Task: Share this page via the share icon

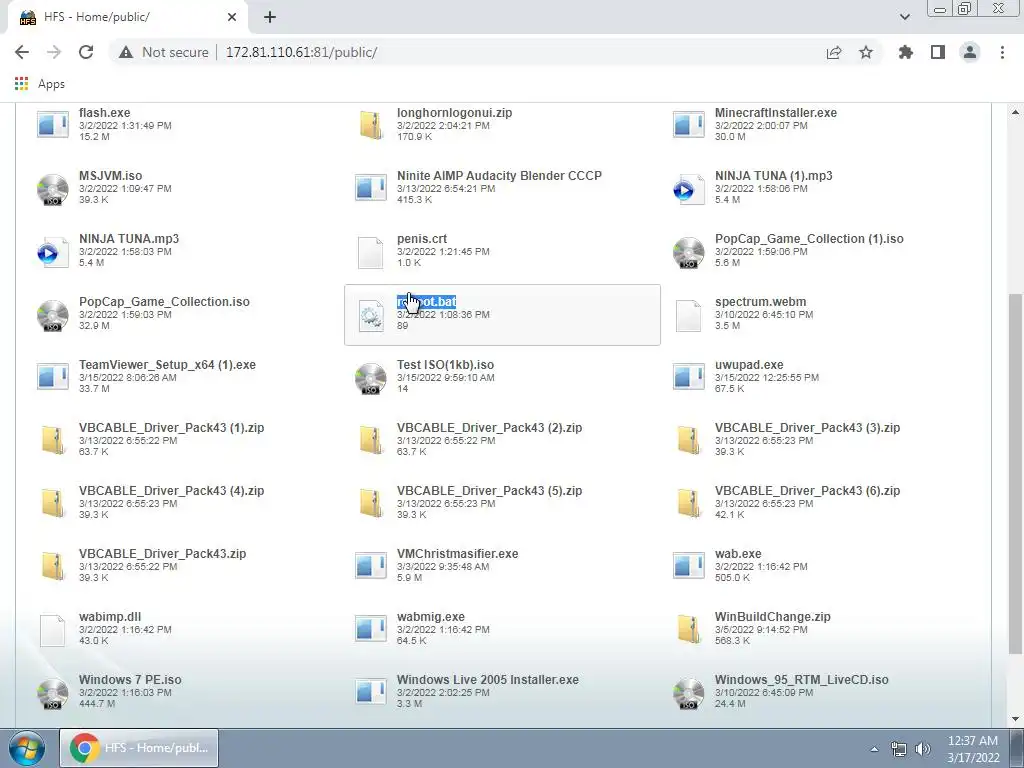Action: (834, 52)
